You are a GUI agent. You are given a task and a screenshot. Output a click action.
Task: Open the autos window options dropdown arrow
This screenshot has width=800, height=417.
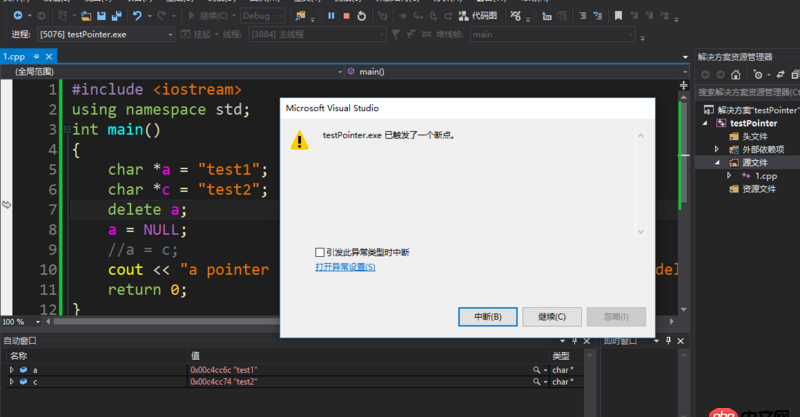562,340
